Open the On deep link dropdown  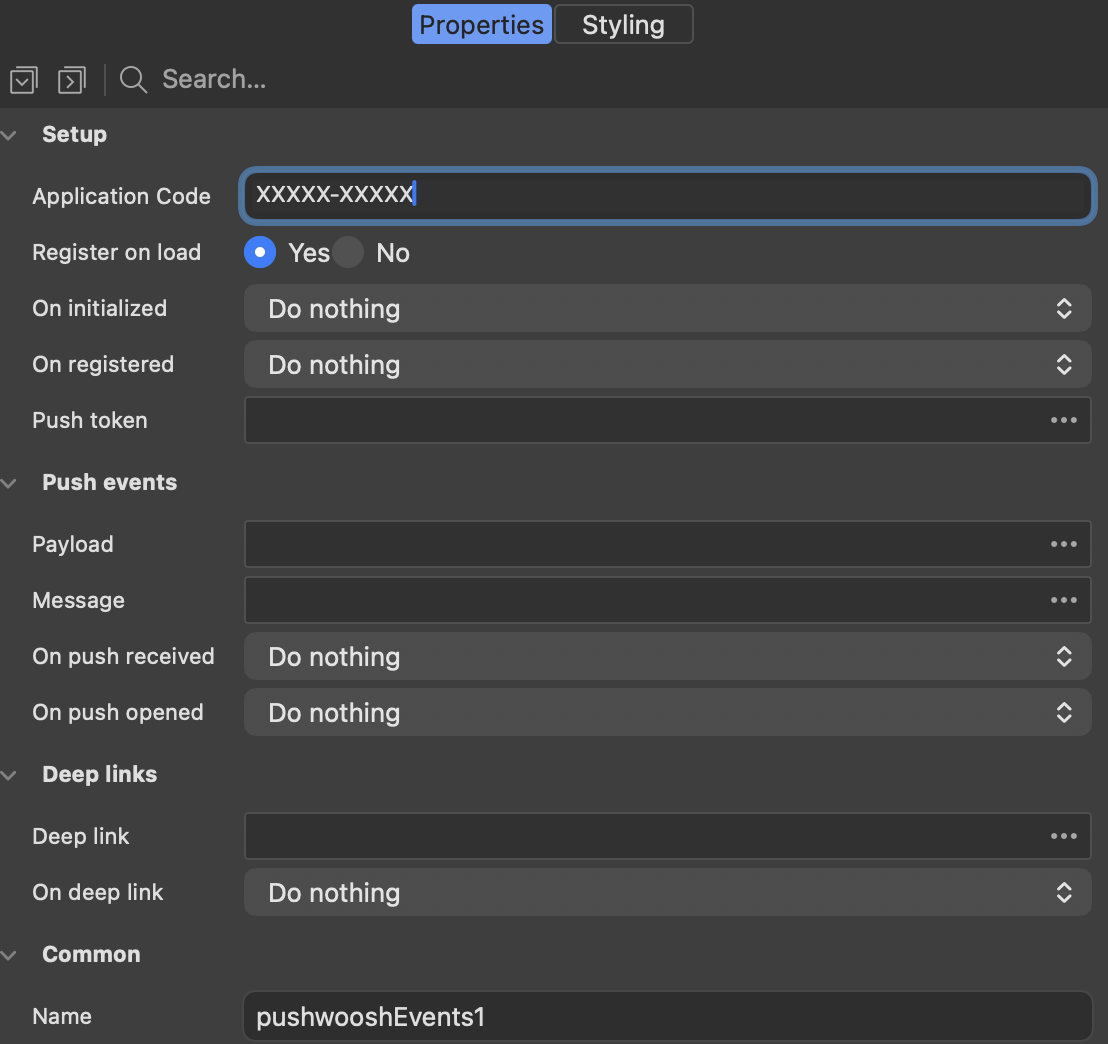[x=668, y=892]
